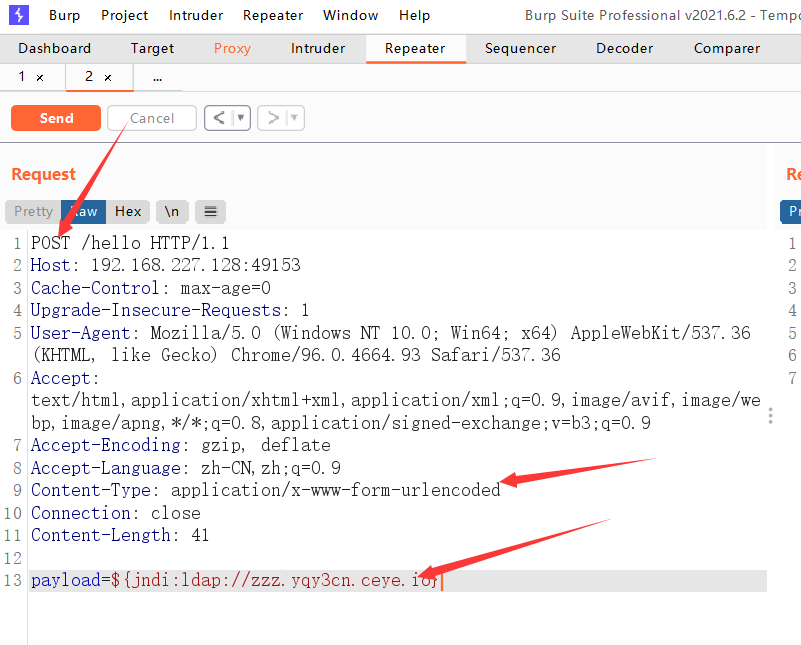
Task: Click the Accept header name
Action: click(60, 378)
